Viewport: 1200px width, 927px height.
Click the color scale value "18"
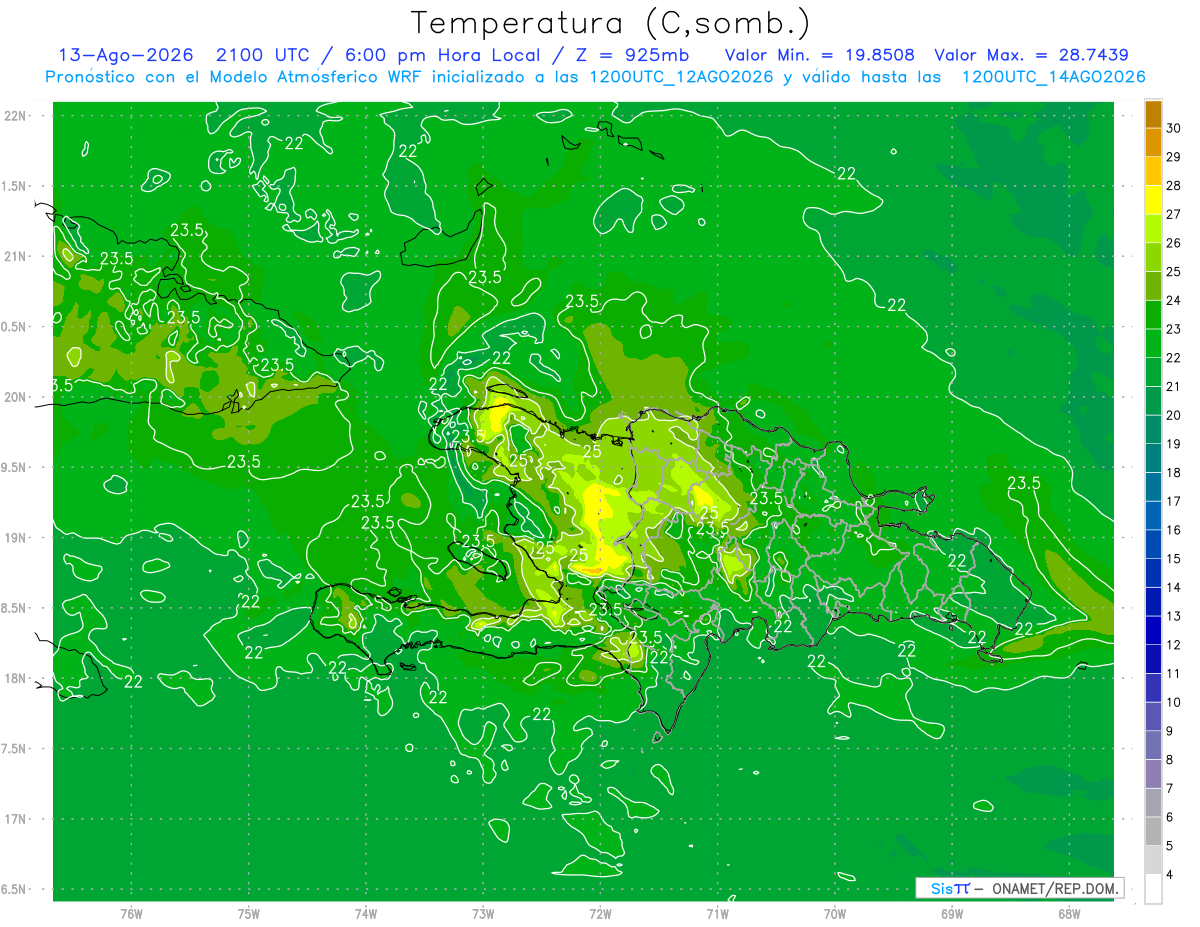click(1174, 473)
